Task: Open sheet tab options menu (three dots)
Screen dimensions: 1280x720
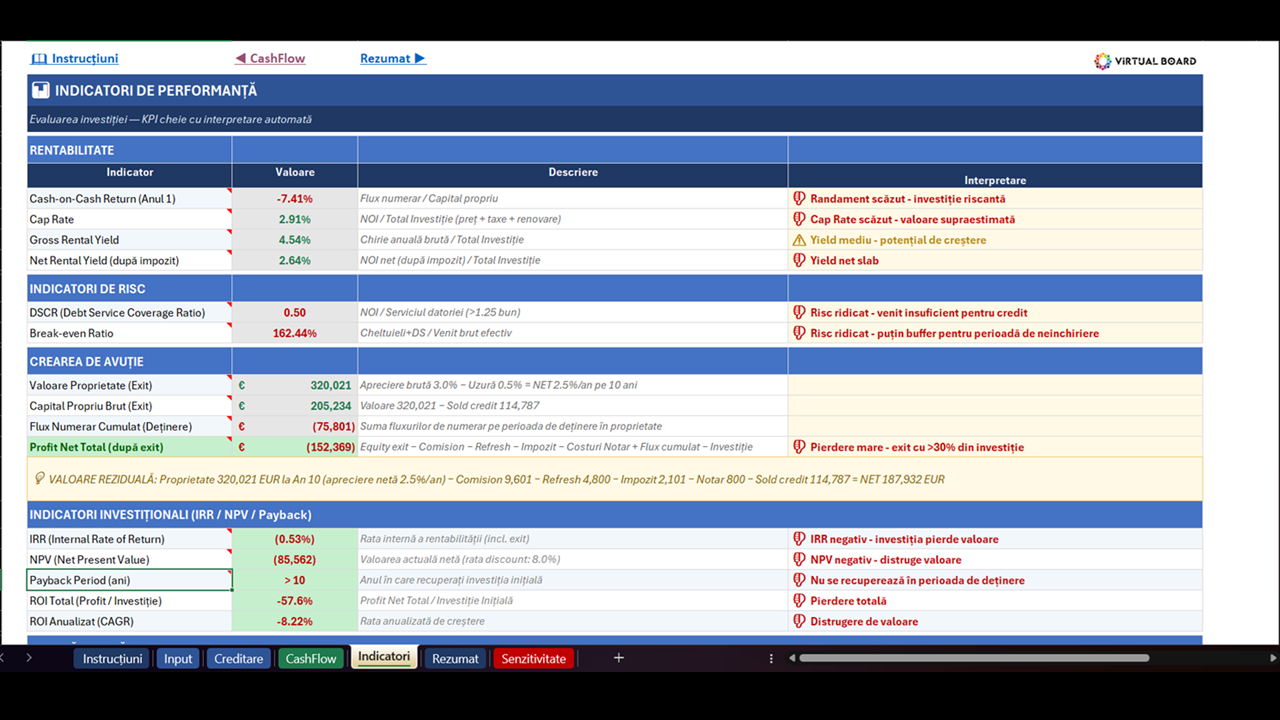Action: 771,658
